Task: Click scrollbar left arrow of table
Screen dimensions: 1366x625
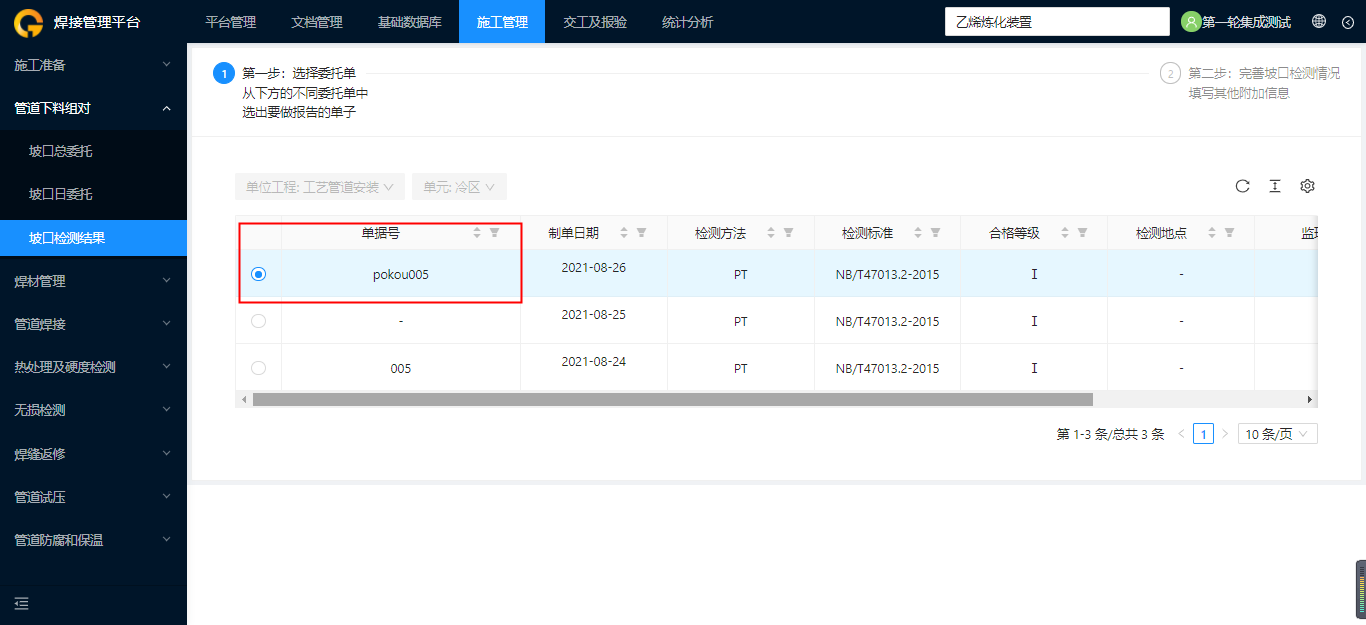Action: [242, 399]
